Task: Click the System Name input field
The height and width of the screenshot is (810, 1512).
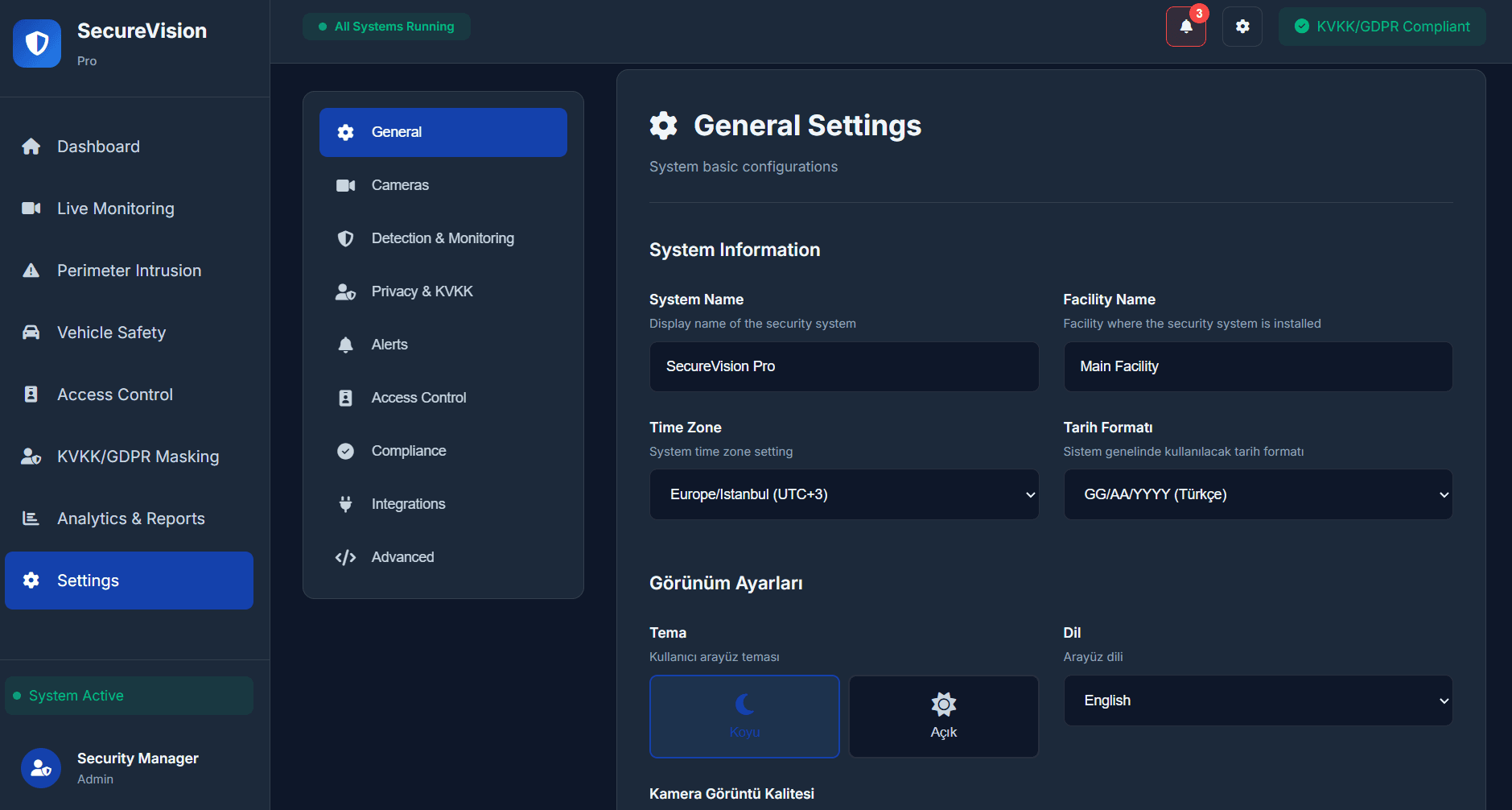Action: pos(843,366)
